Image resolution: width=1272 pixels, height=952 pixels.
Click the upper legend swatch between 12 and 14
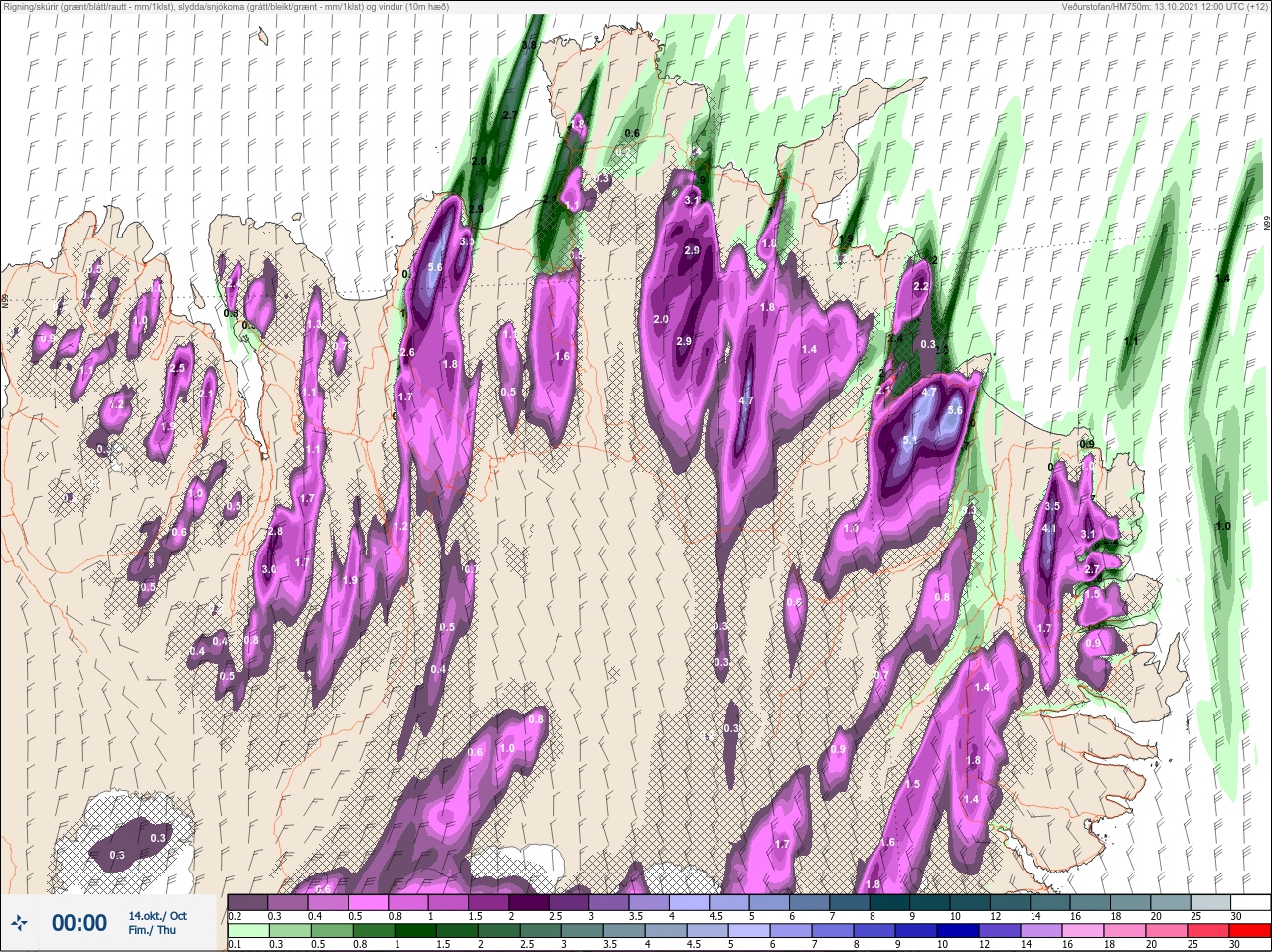(x=1011, y=903)
